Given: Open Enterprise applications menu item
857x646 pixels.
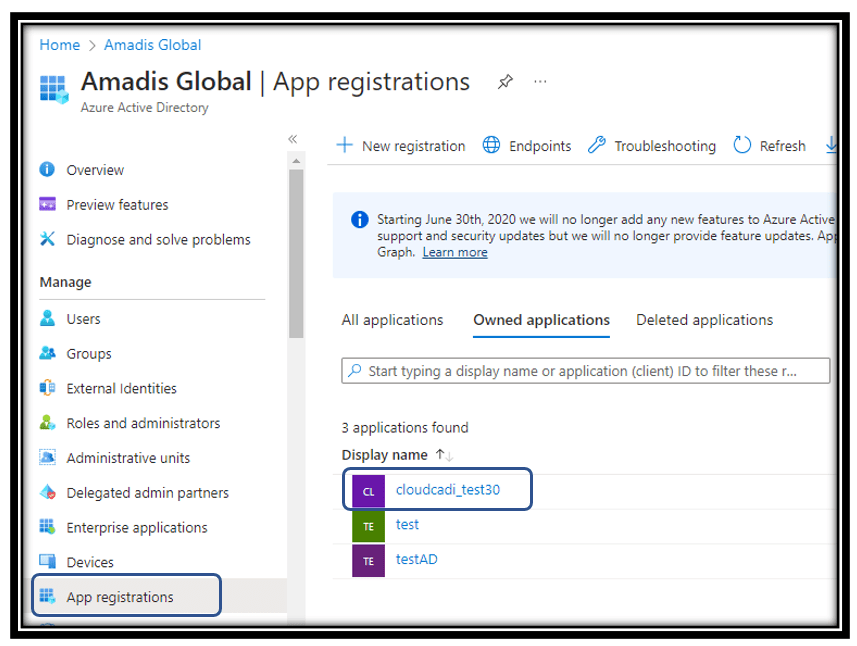Looking at the screenshot, I should point(137,528).
